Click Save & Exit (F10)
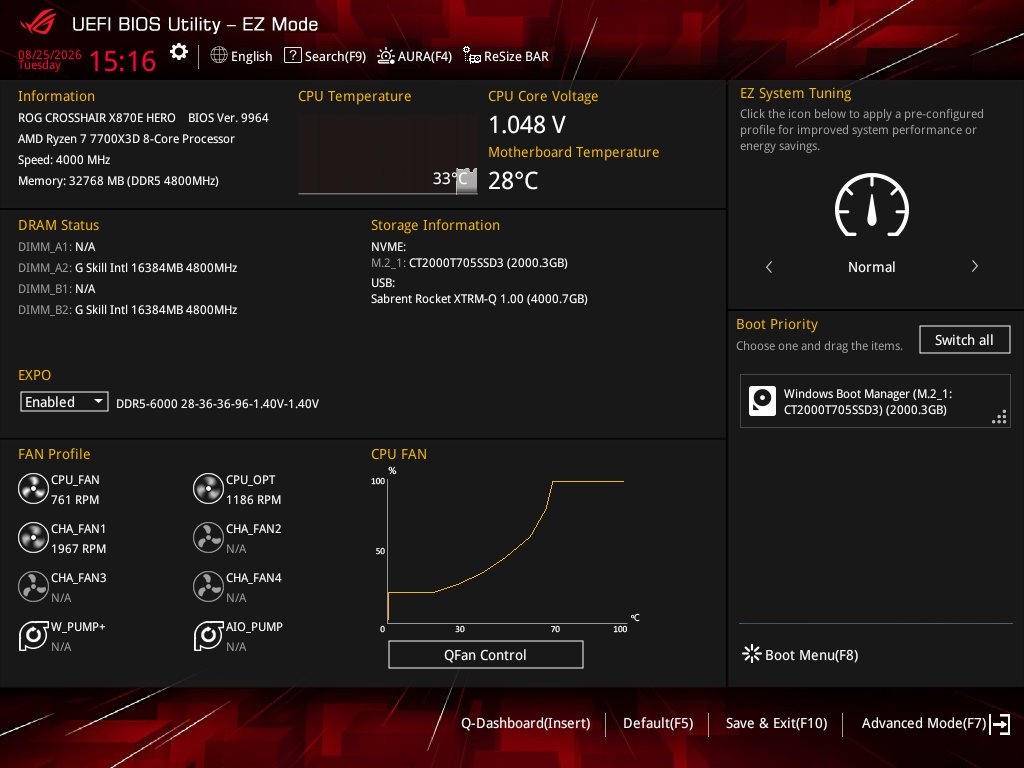This screenshot has width=1024, height=768. point(776,723)
